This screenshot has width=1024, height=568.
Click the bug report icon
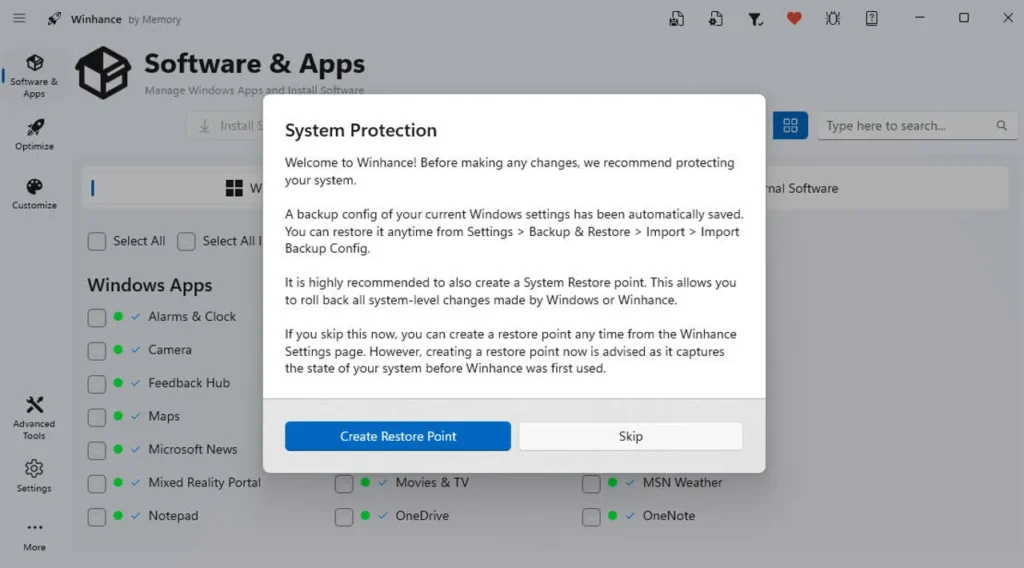(x=833, y=19)
